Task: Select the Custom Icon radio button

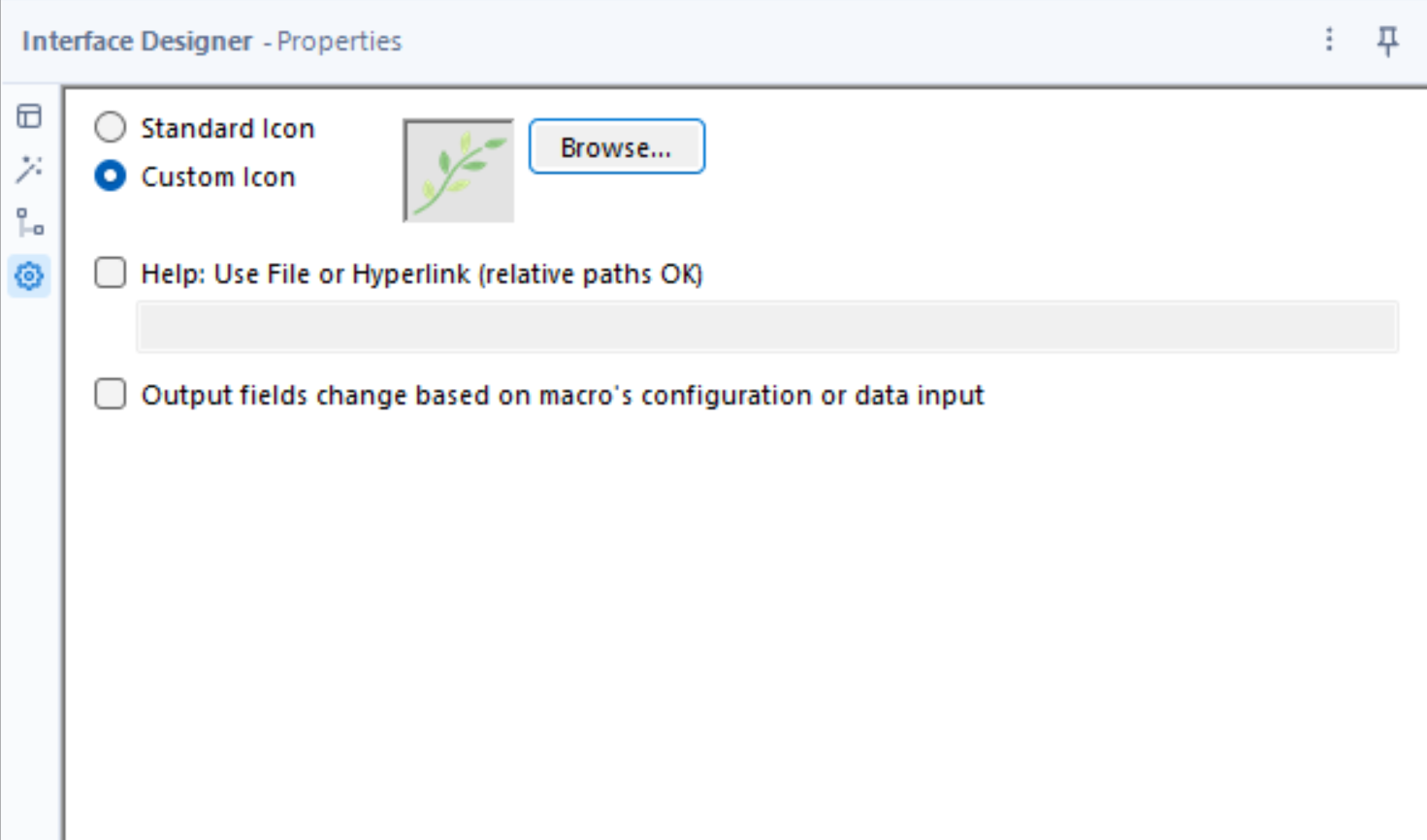Action: (111, 177)
